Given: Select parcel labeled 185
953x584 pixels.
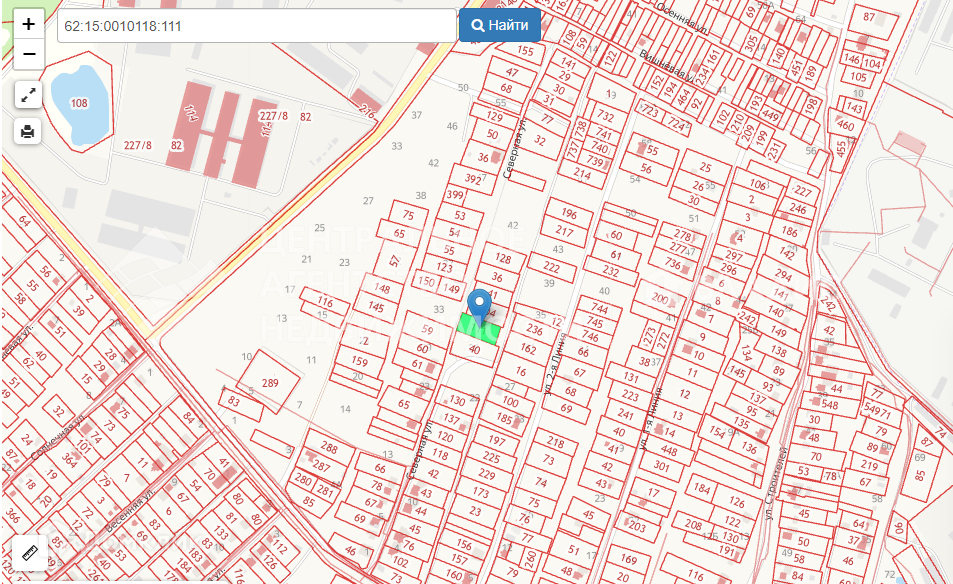Looking at the screenshot, I should (x=504, y=417).
